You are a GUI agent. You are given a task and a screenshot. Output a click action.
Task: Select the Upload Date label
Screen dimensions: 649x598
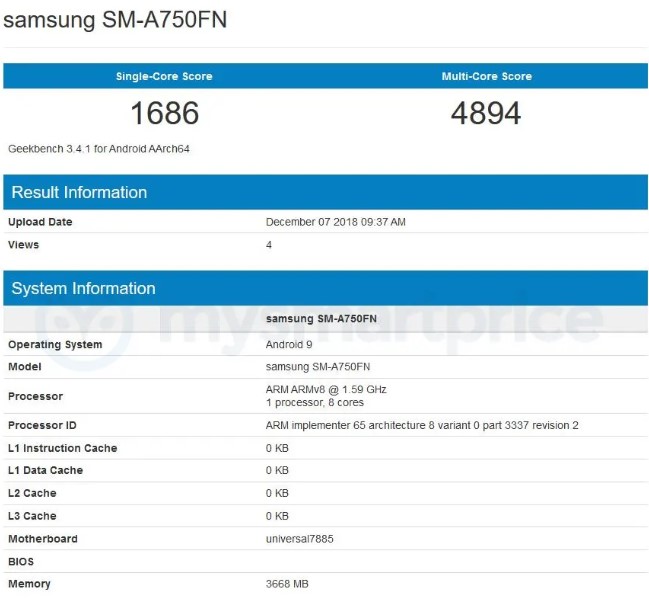click(x=40, y=222)
